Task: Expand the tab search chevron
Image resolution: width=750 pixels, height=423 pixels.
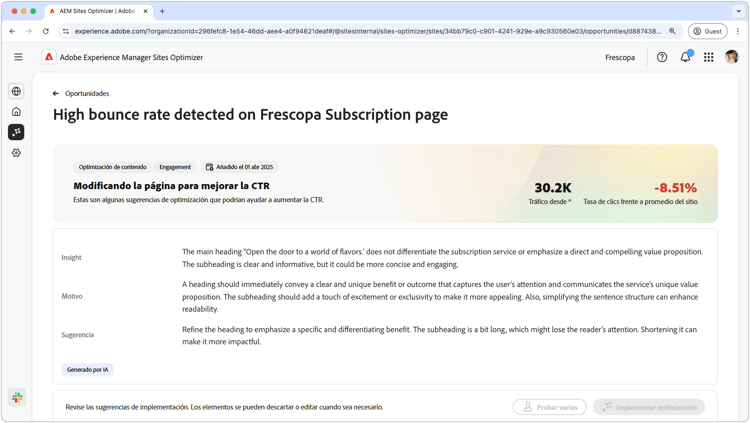Action: (738, 11)
